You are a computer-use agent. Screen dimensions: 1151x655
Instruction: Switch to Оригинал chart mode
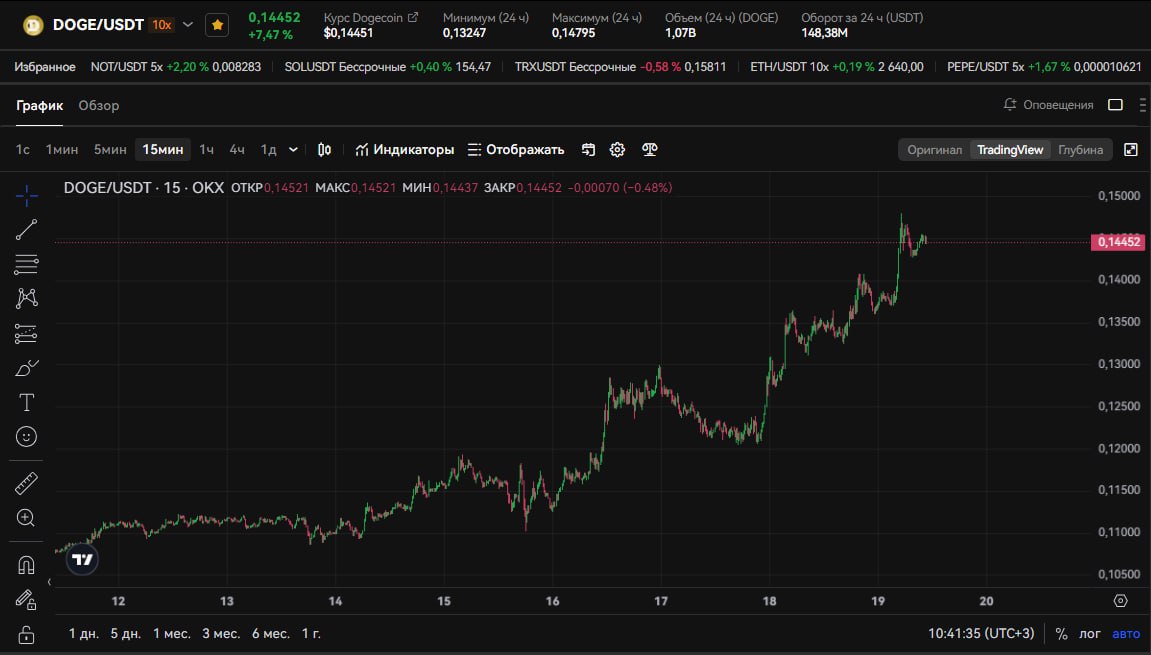coord(934,150)
